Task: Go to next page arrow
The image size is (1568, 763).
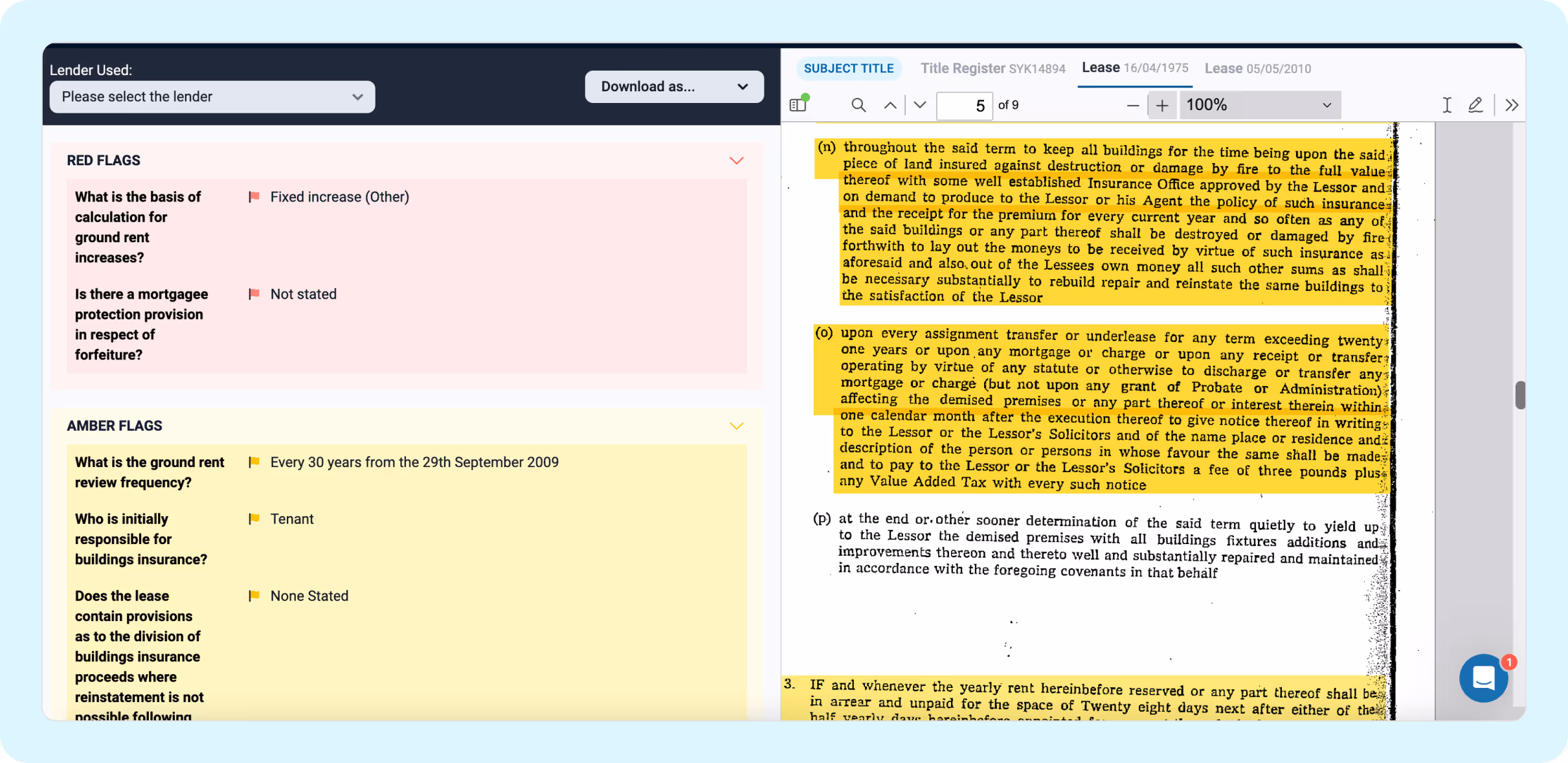Action: 920,105
